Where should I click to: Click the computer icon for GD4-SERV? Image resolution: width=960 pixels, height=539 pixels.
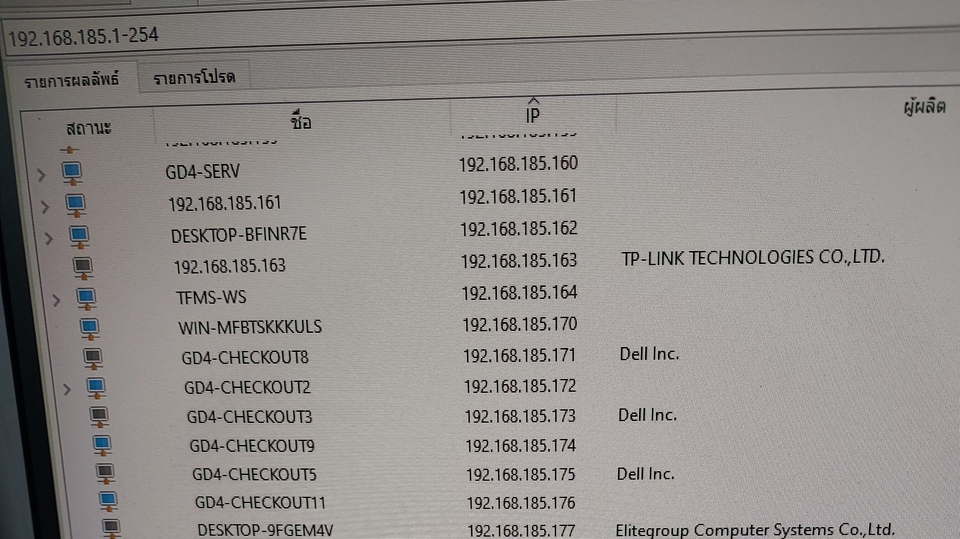pos(72,173)
